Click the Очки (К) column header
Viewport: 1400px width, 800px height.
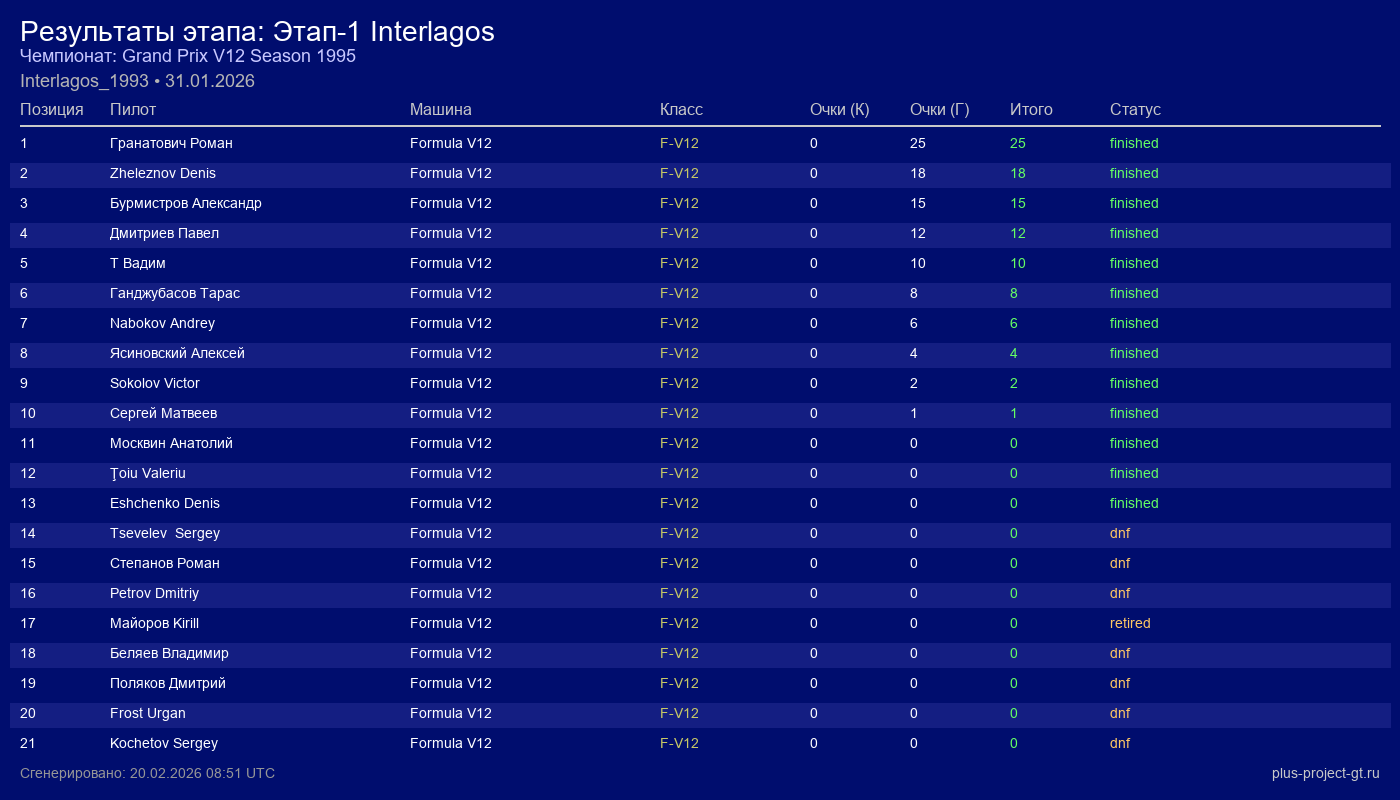[839, 109]
